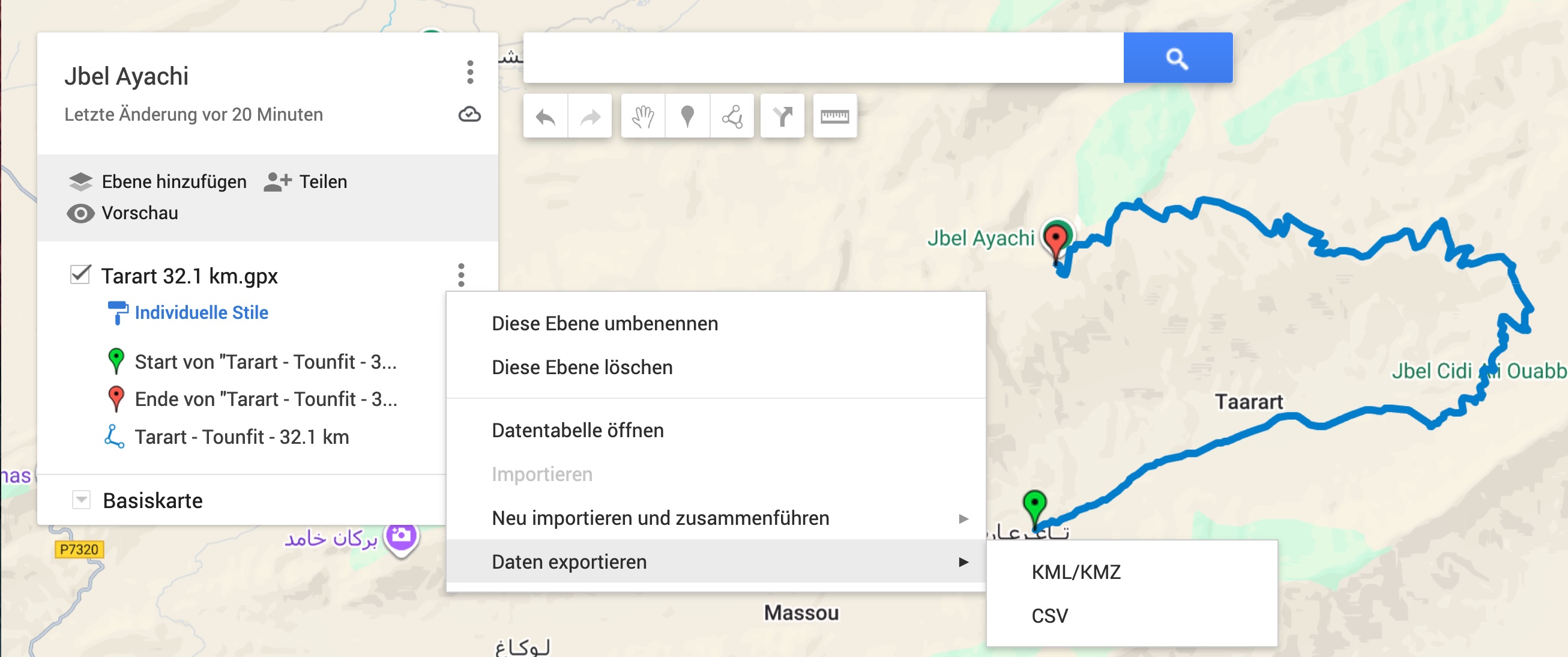Expand the Basiskarte dropdown arrow
Screen dimensions: 1568x657
point(81,500)
